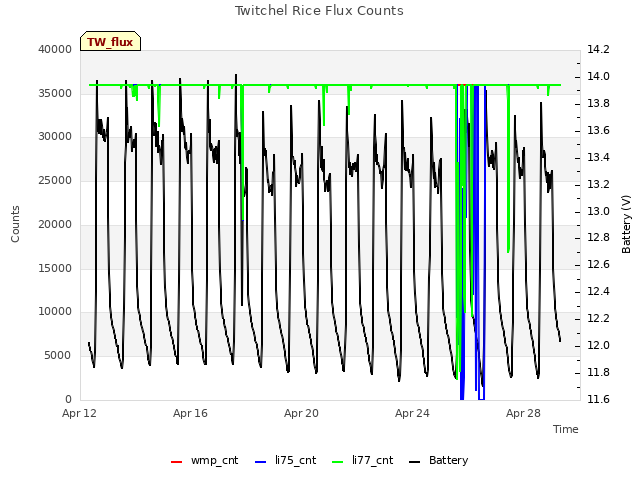This screenshot has width=640, height=480.
Task: Click the 30000 counts tick label
Action: [55, 136]
